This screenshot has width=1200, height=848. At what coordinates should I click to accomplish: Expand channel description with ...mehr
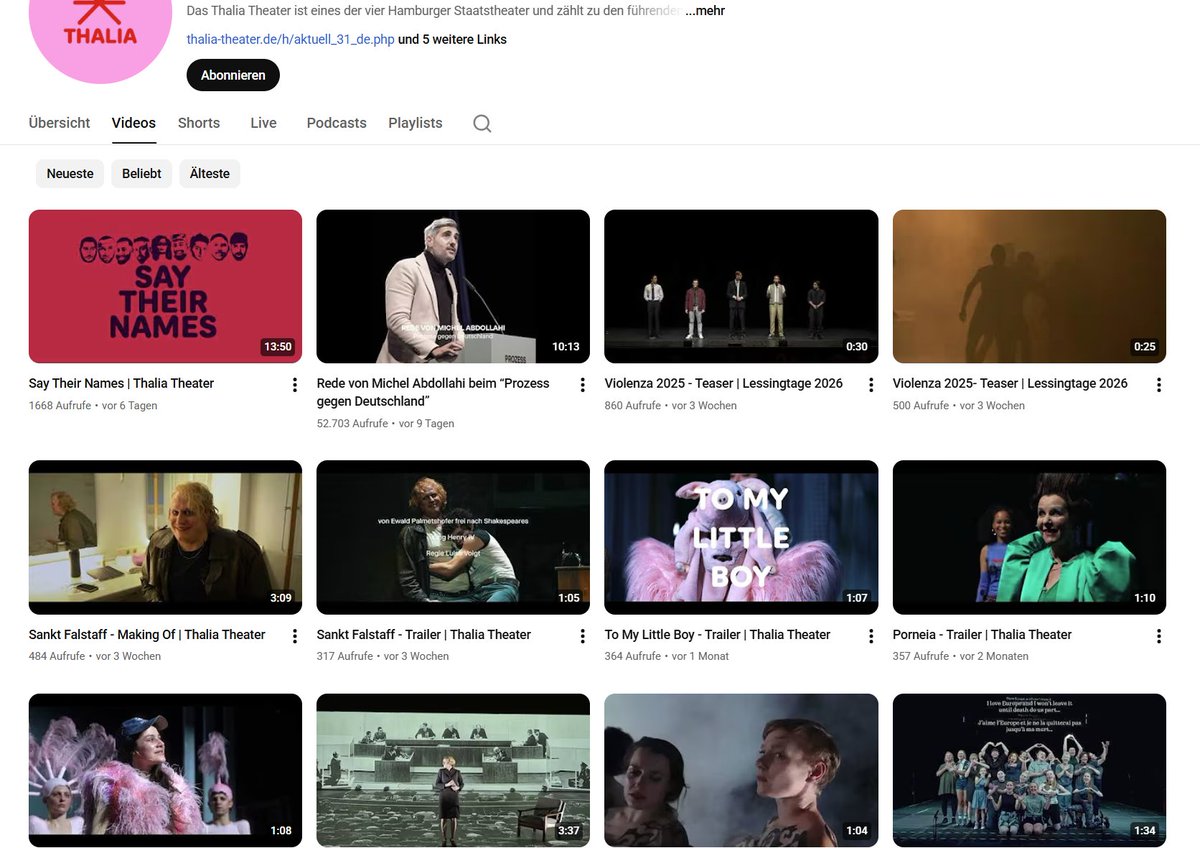[x=705, y=11]
